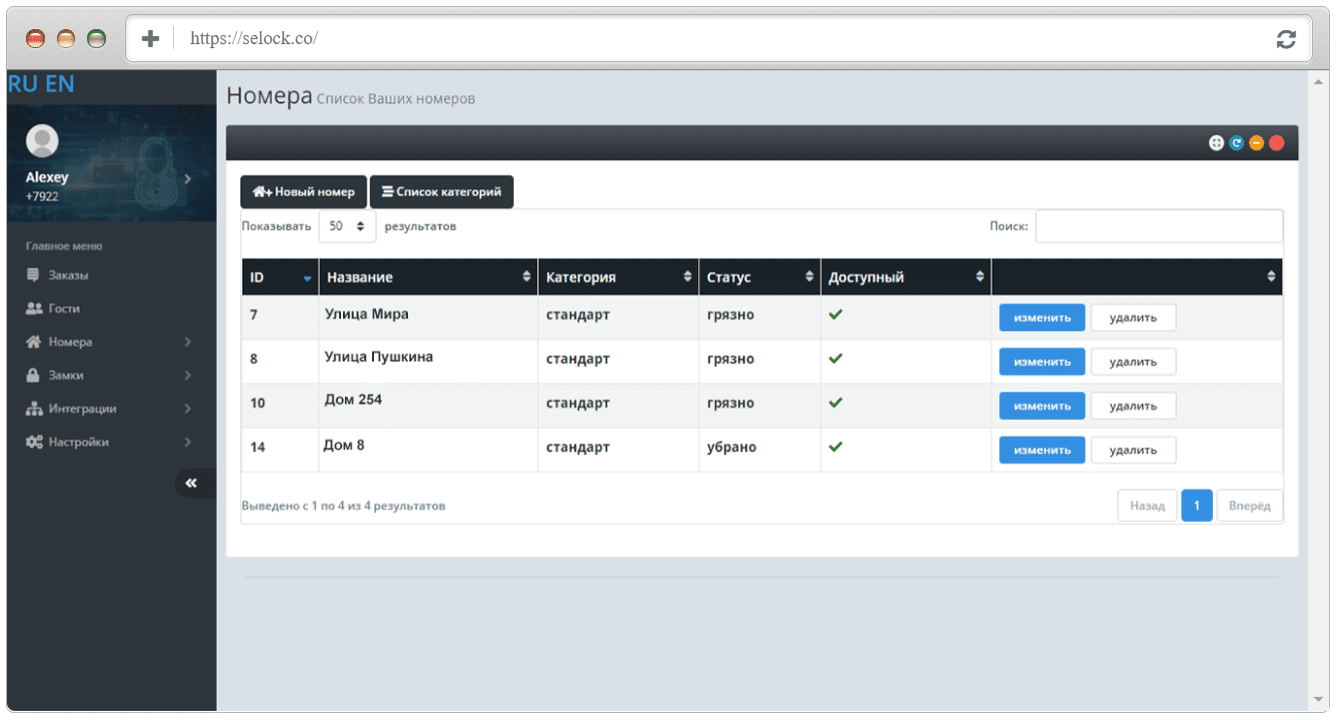This screenshot has width=1340, height=720.
Task: Sort table by Название column
Action: click(428, 277)
